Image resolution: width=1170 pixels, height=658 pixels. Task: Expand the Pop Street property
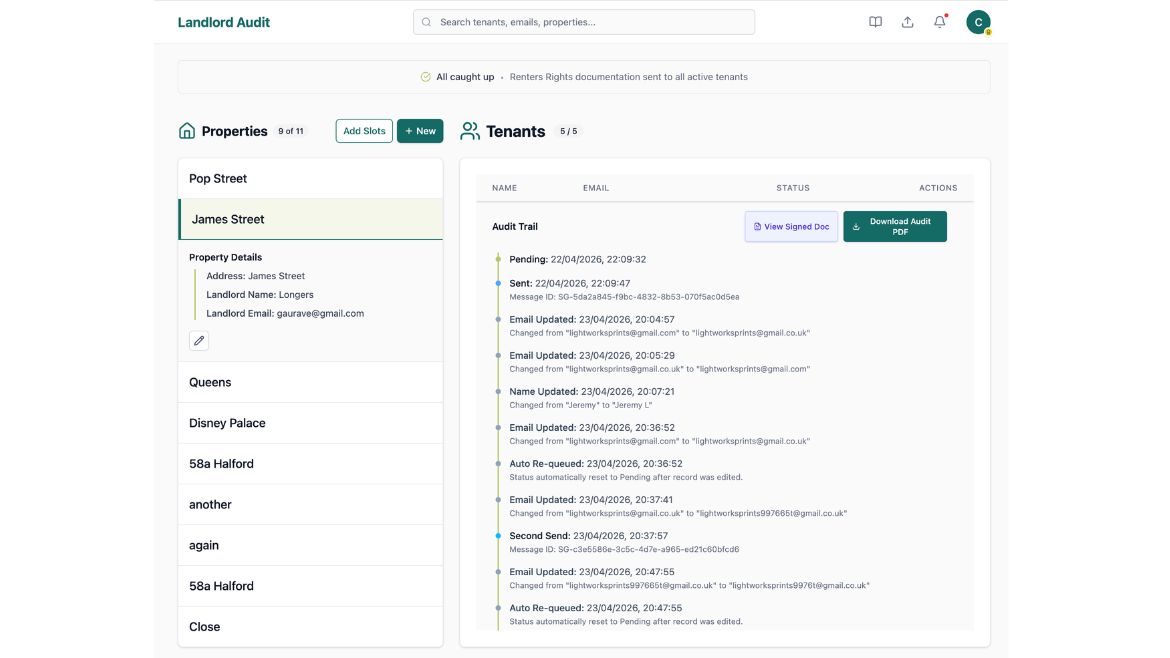tap(310, 178)
